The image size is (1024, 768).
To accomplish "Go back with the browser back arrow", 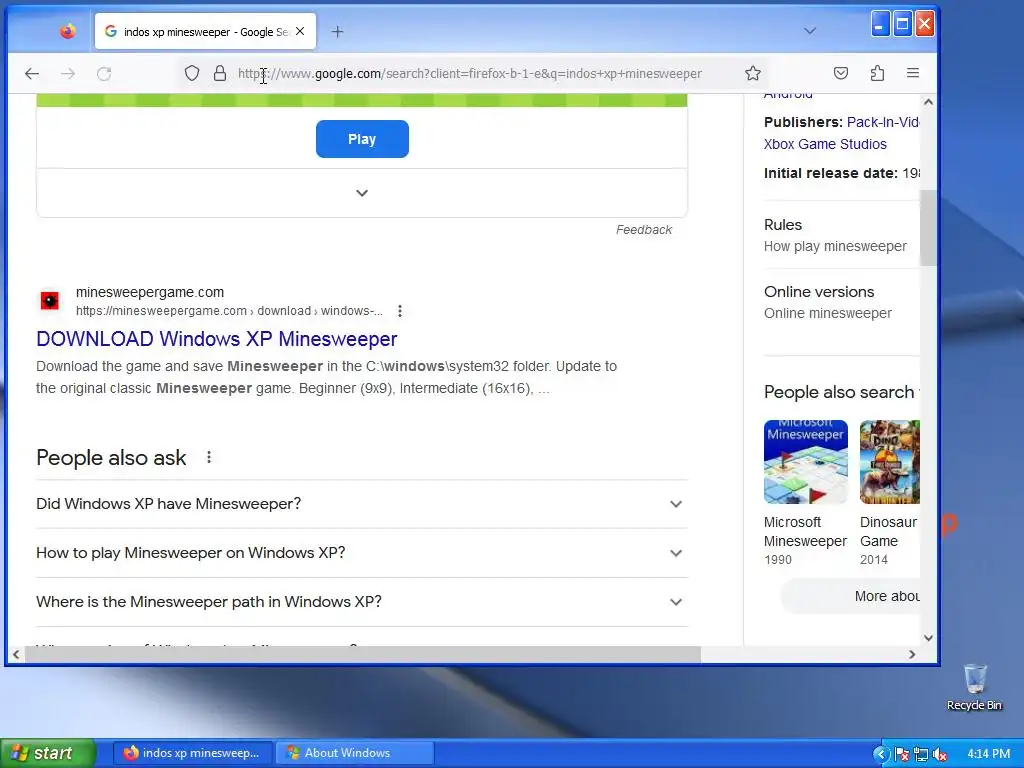I will tap(31, 74).
